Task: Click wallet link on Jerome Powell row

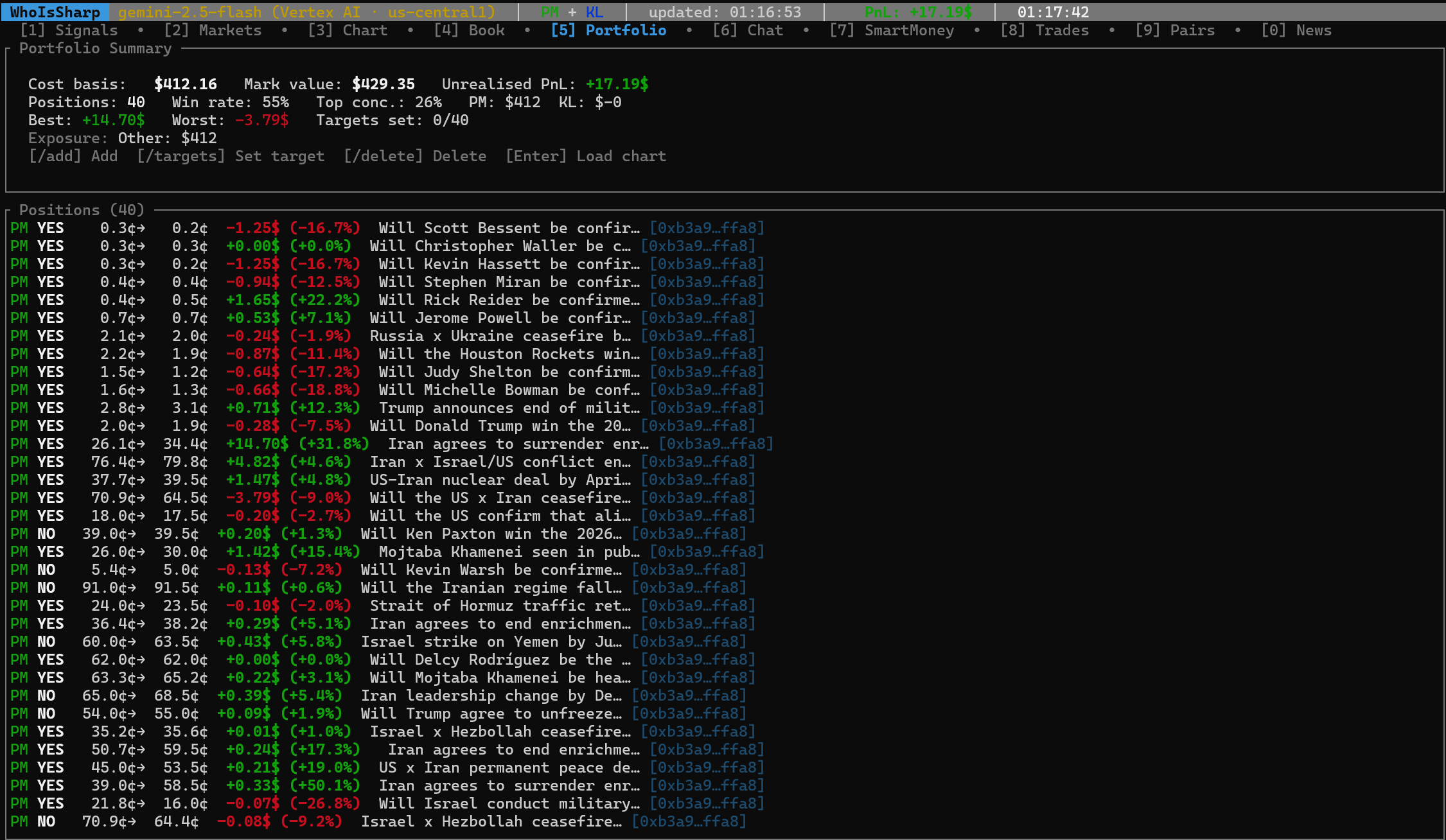Action: coord(698,318)
